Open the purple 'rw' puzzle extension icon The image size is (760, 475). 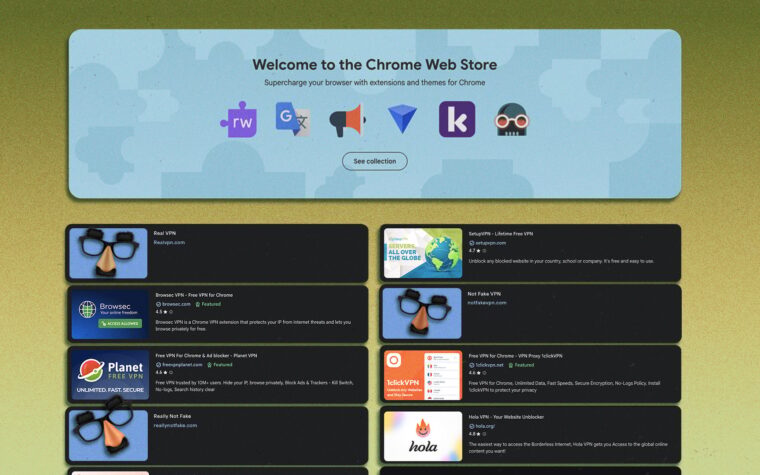click(x=238, y=120)
